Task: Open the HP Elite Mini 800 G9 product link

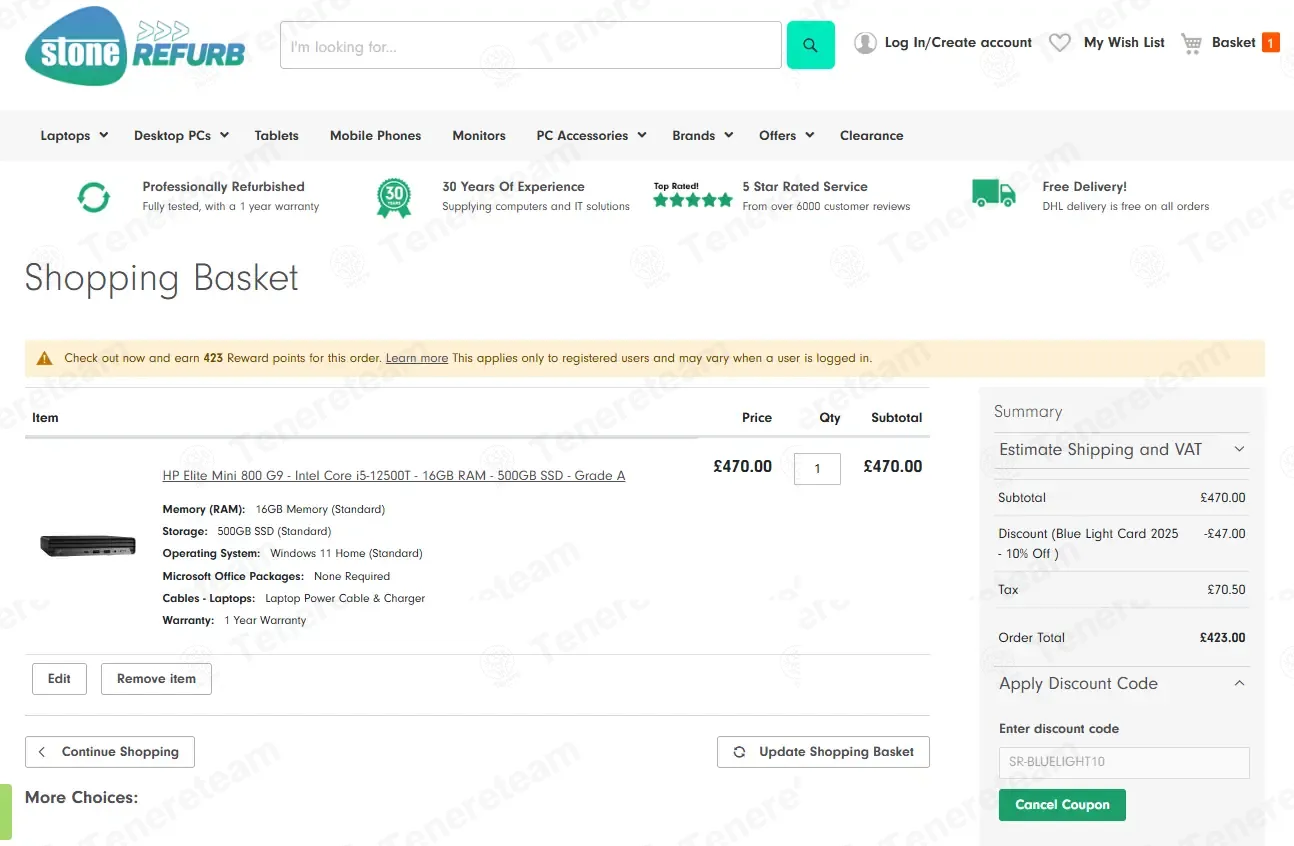Action: 394,476
